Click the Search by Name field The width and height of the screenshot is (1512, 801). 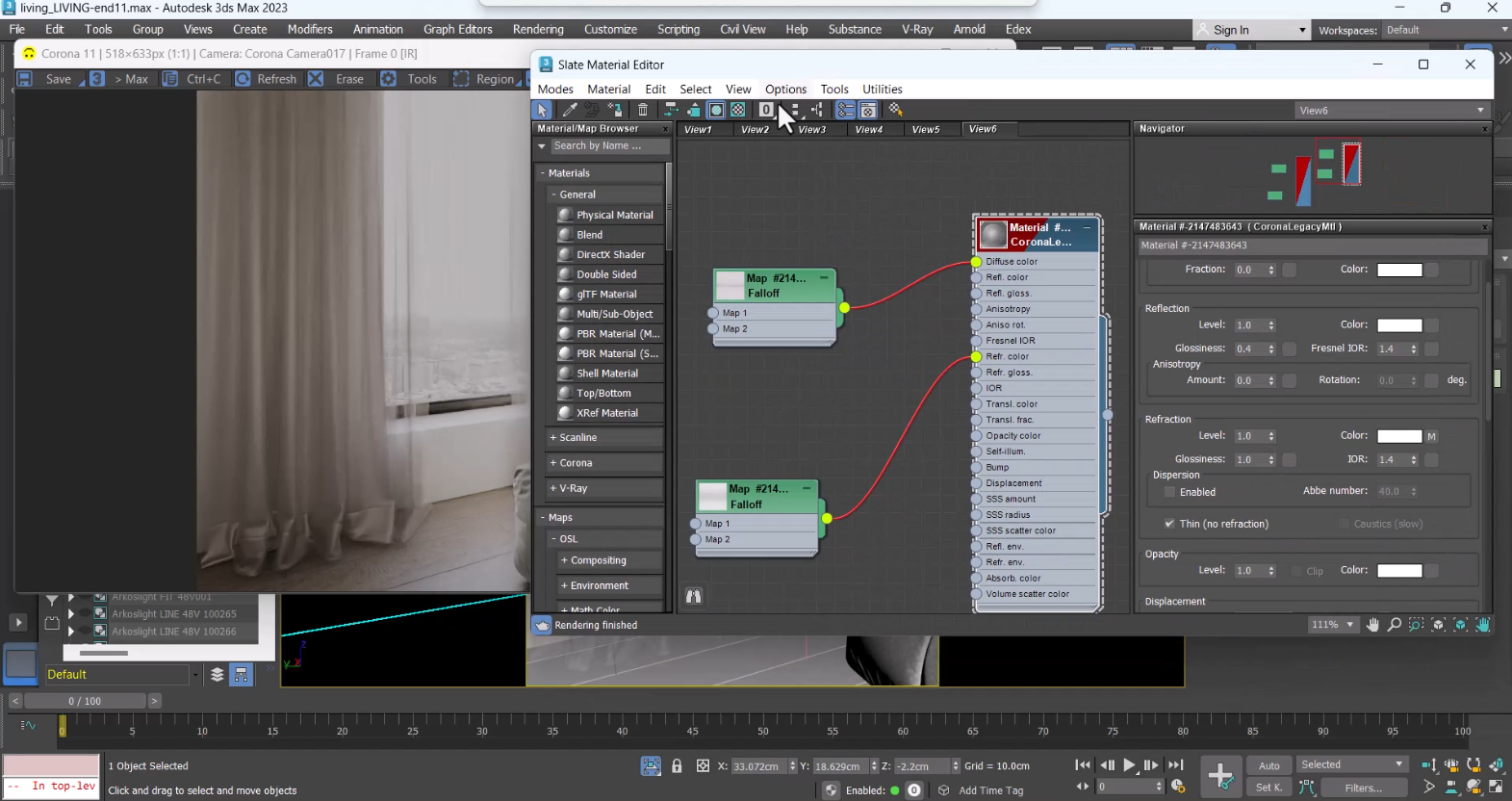click(x=610, y=146)
